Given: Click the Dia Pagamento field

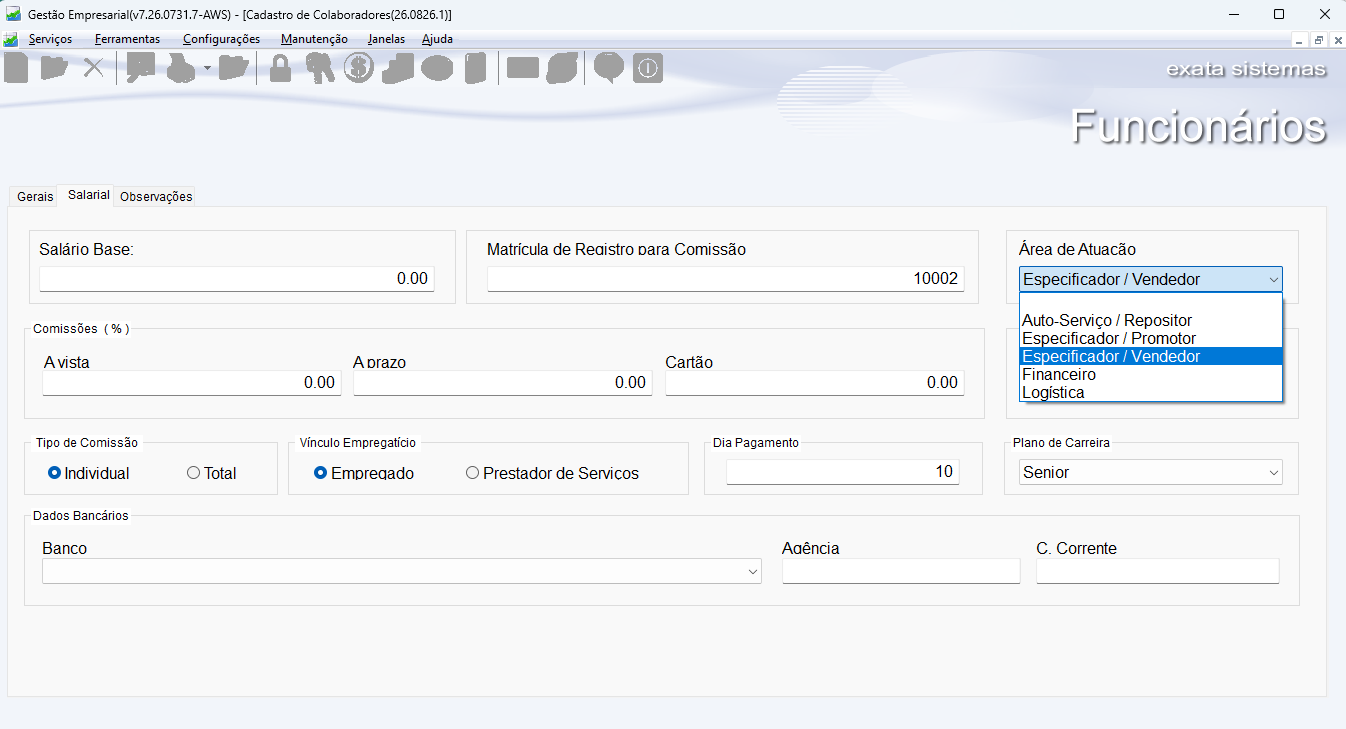Looking at the screenshot, I should click(x=843, y=471).
